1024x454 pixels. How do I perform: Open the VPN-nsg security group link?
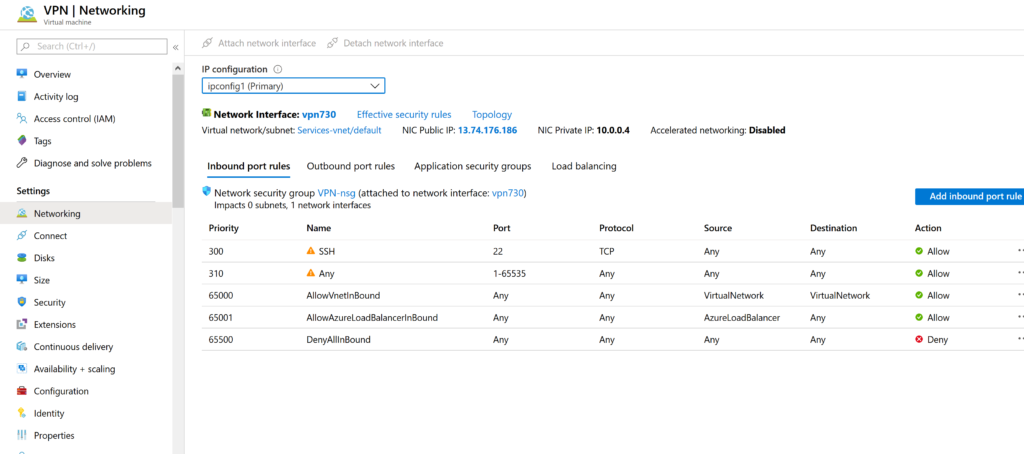click(336, 193)
